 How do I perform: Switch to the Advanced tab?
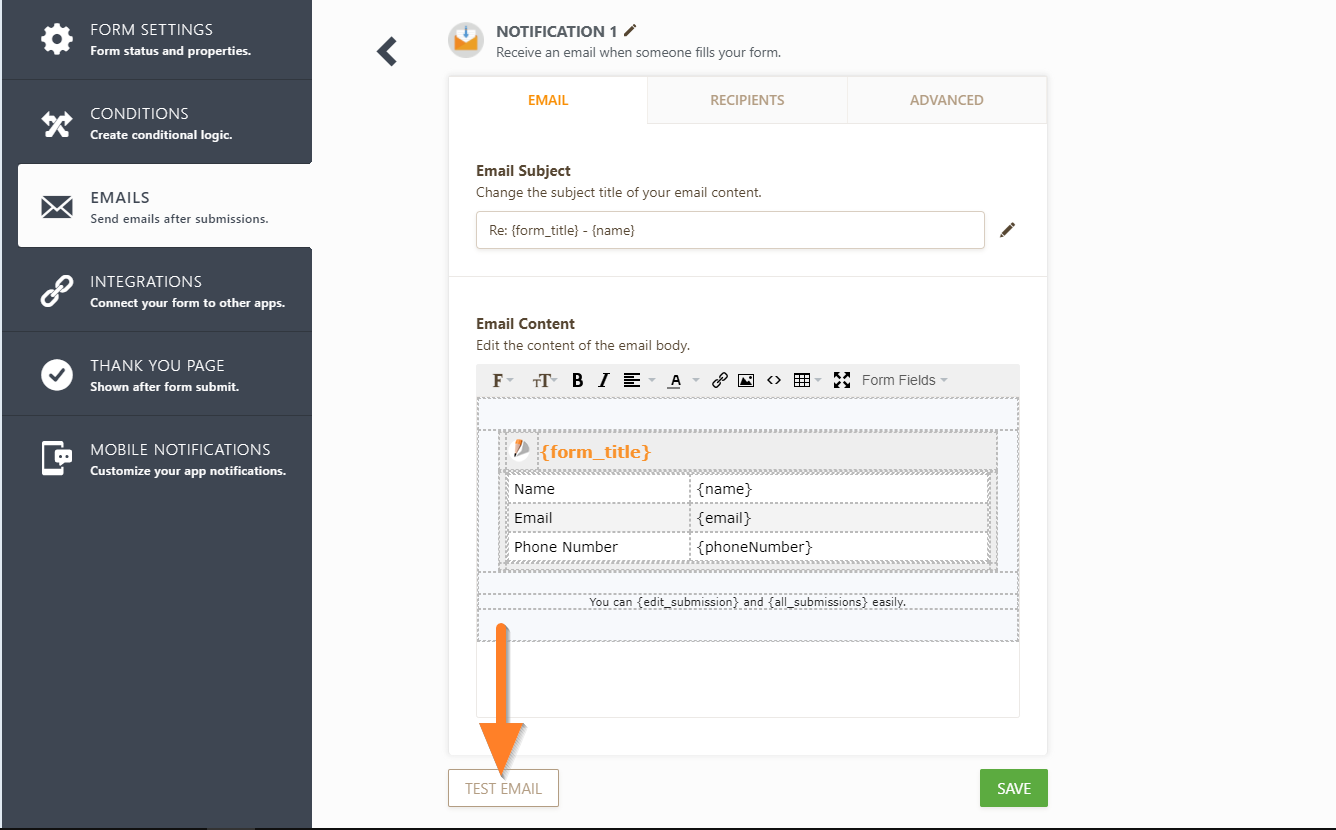pyautogui.click(x=946, y=100)
